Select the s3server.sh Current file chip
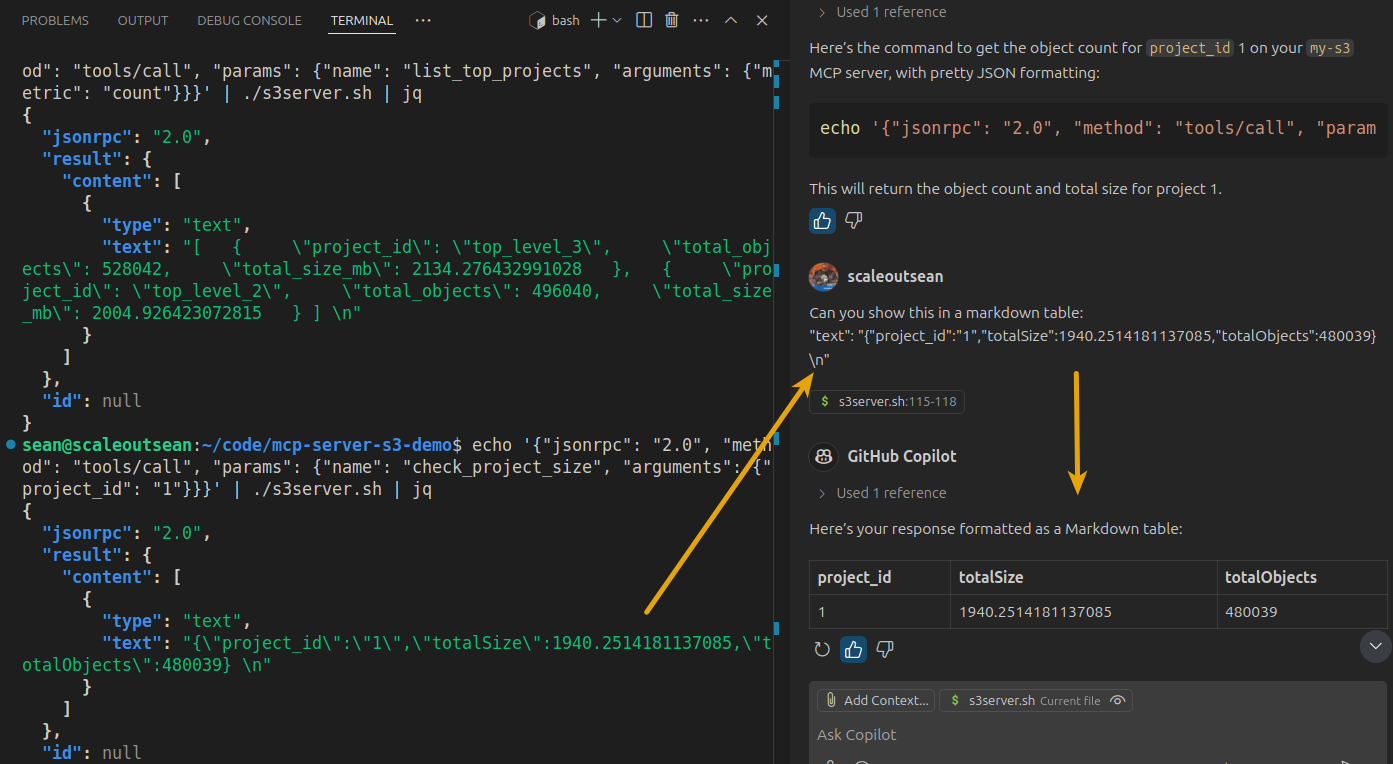 (x=1036, y=700)
